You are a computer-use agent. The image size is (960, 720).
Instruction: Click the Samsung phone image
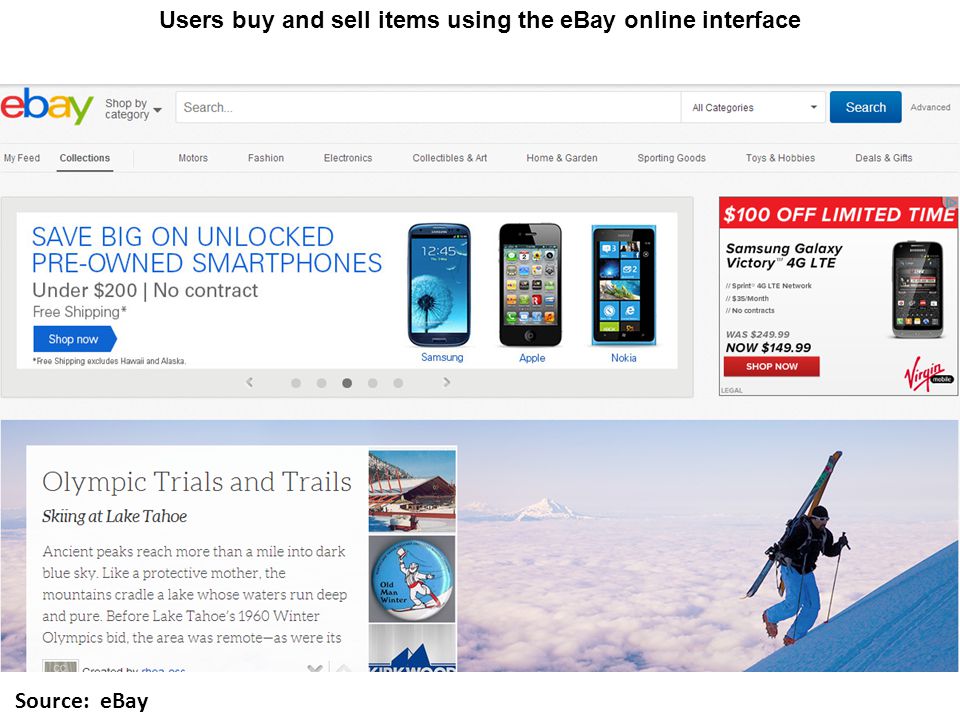pos(439,286)
